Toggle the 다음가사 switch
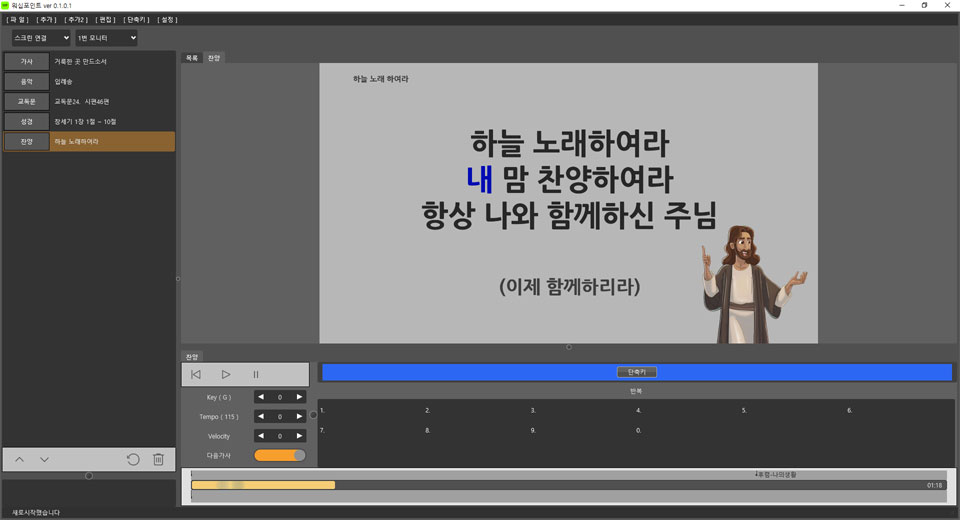The width and height of the screenshot is (960, 520). (280, 455)
